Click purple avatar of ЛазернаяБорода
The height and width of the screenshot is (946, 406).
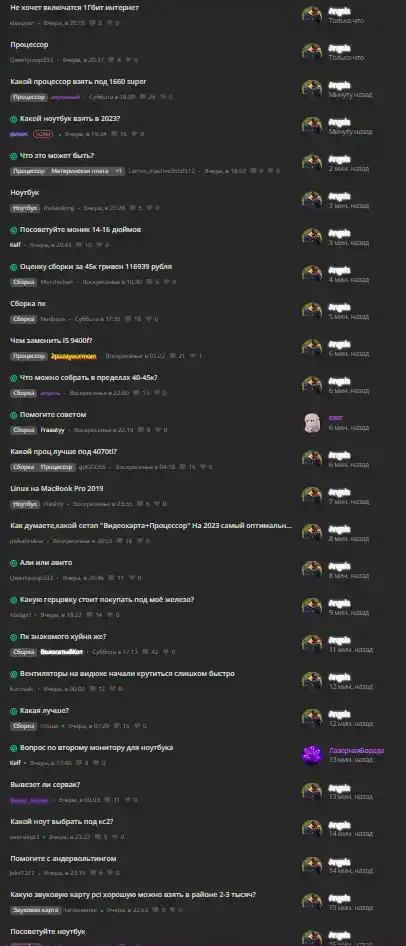pos(312,755)
